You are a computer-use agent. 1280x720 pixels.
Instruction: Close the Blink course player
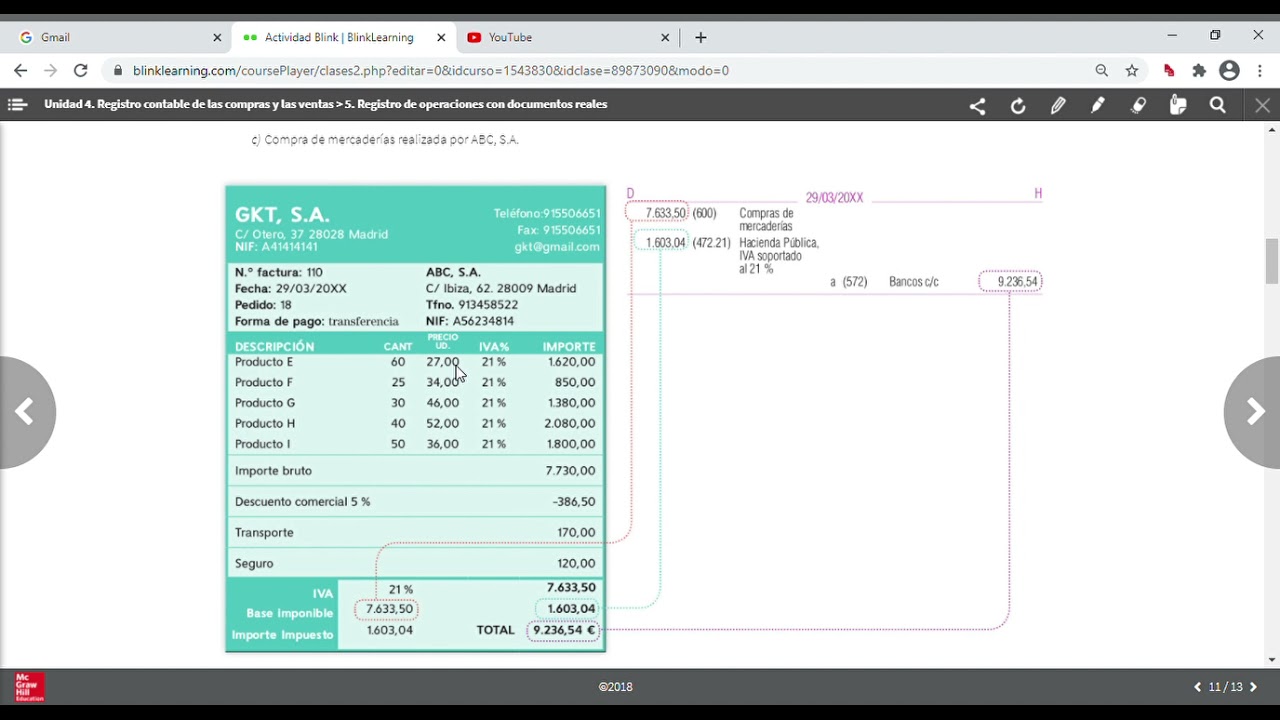pyautogui.click(x=1262, y=105)
